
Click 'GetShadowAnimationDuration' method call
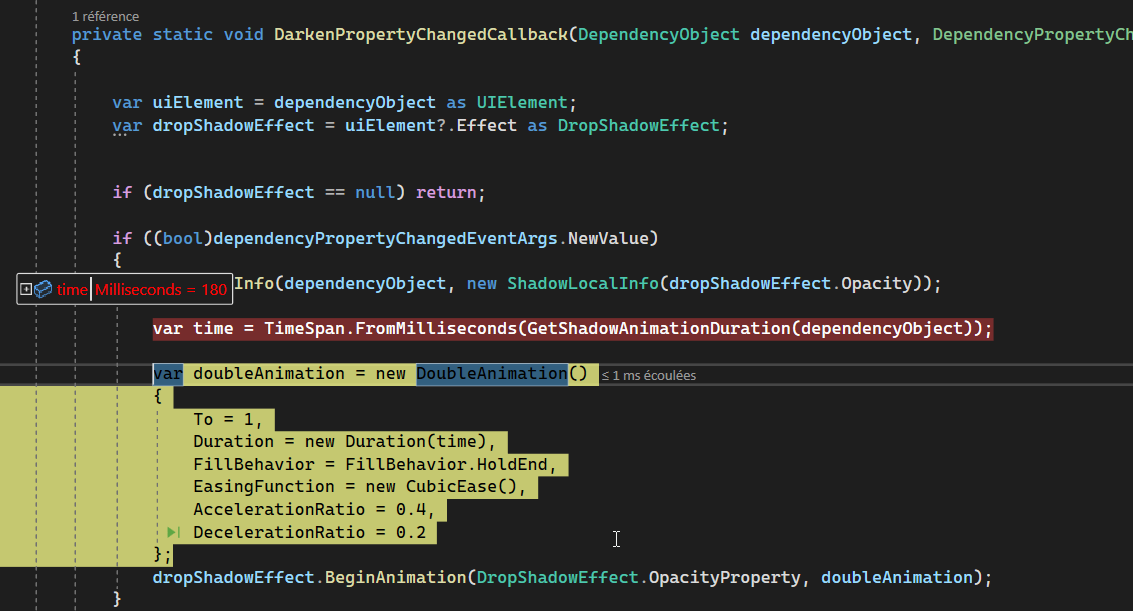[x=658, y=329]
